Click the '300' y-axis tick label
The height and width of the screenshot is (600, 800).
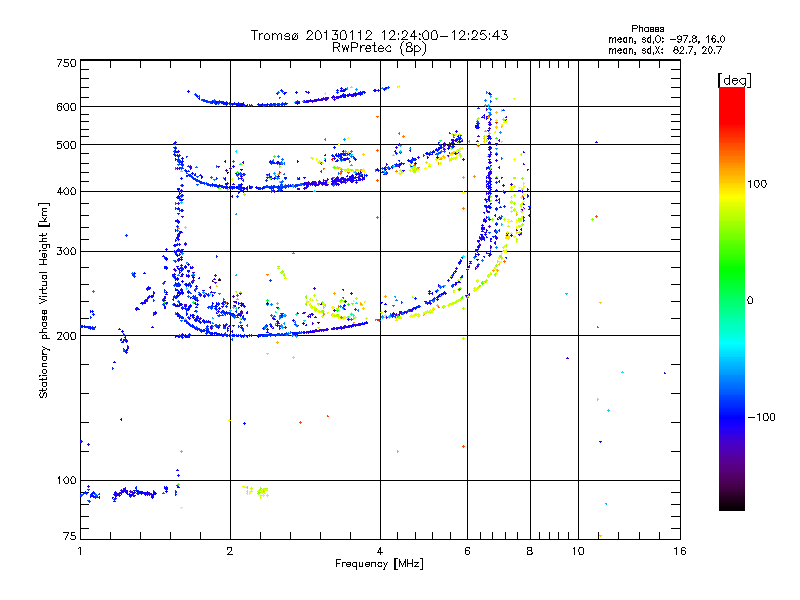coord(66,251)
